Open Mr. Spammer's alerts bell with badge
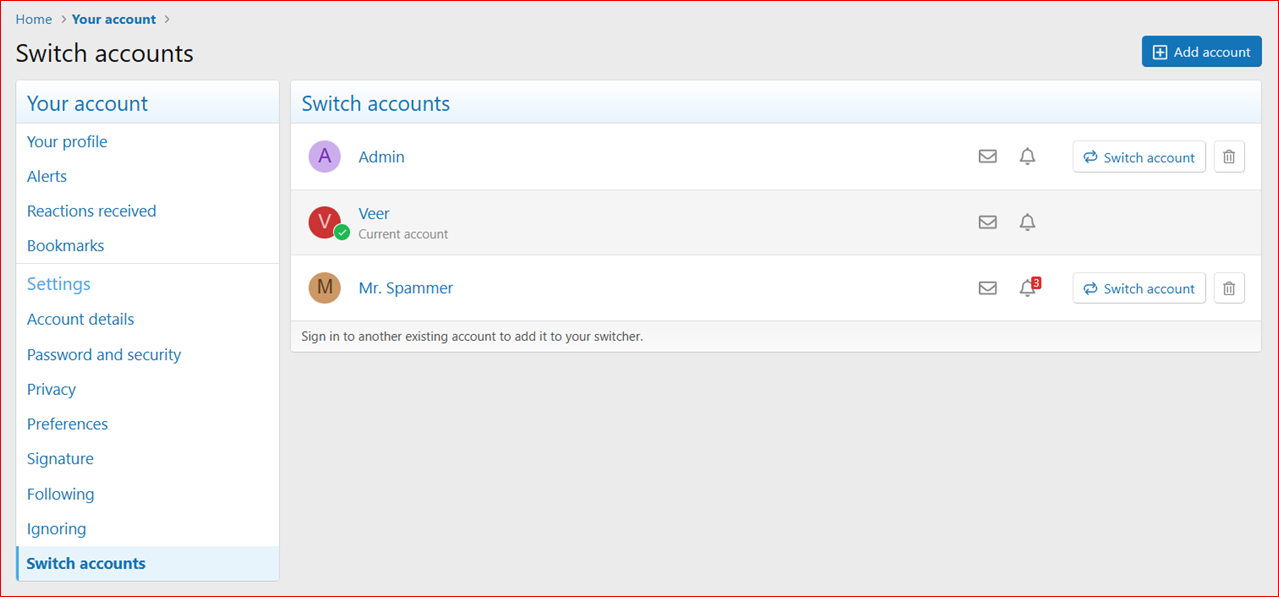 pyautogui.click(x=1029, y=287)
